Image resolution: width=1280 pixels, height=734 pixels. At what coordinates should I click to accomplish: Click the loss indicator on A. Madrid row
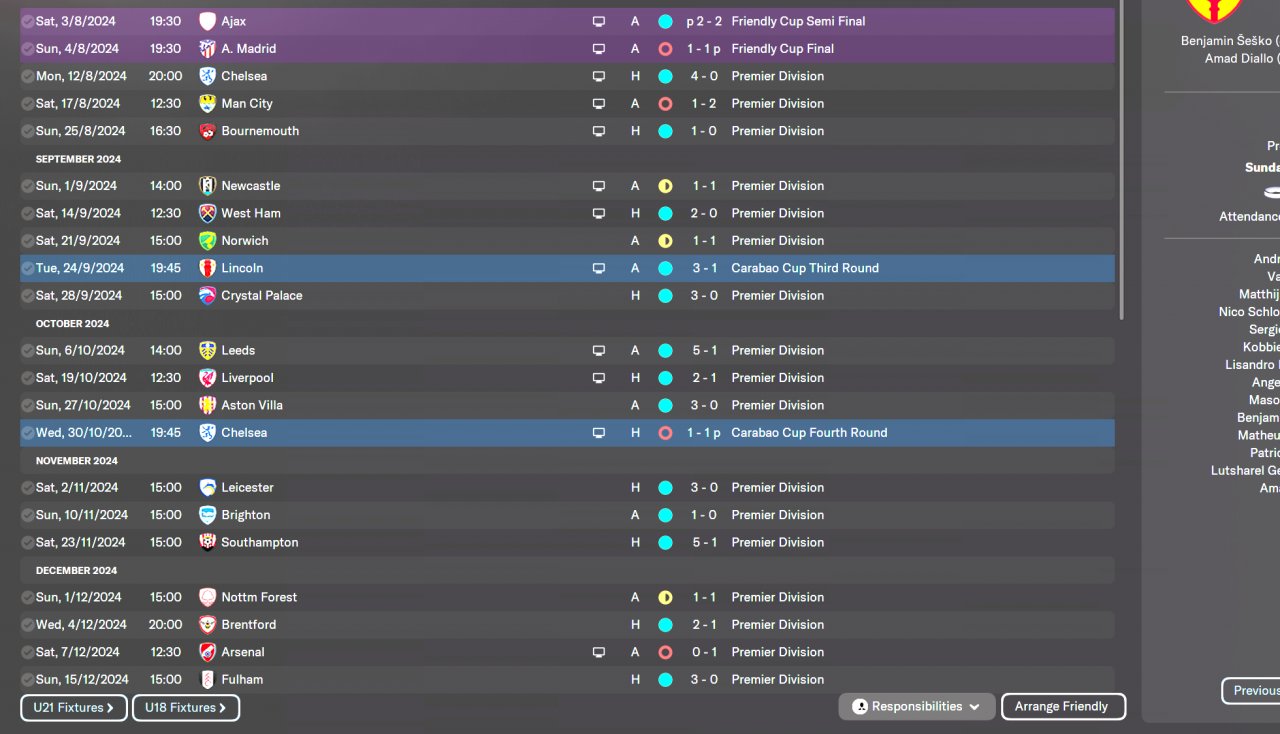pyautogui.click(x=665, y=48)
